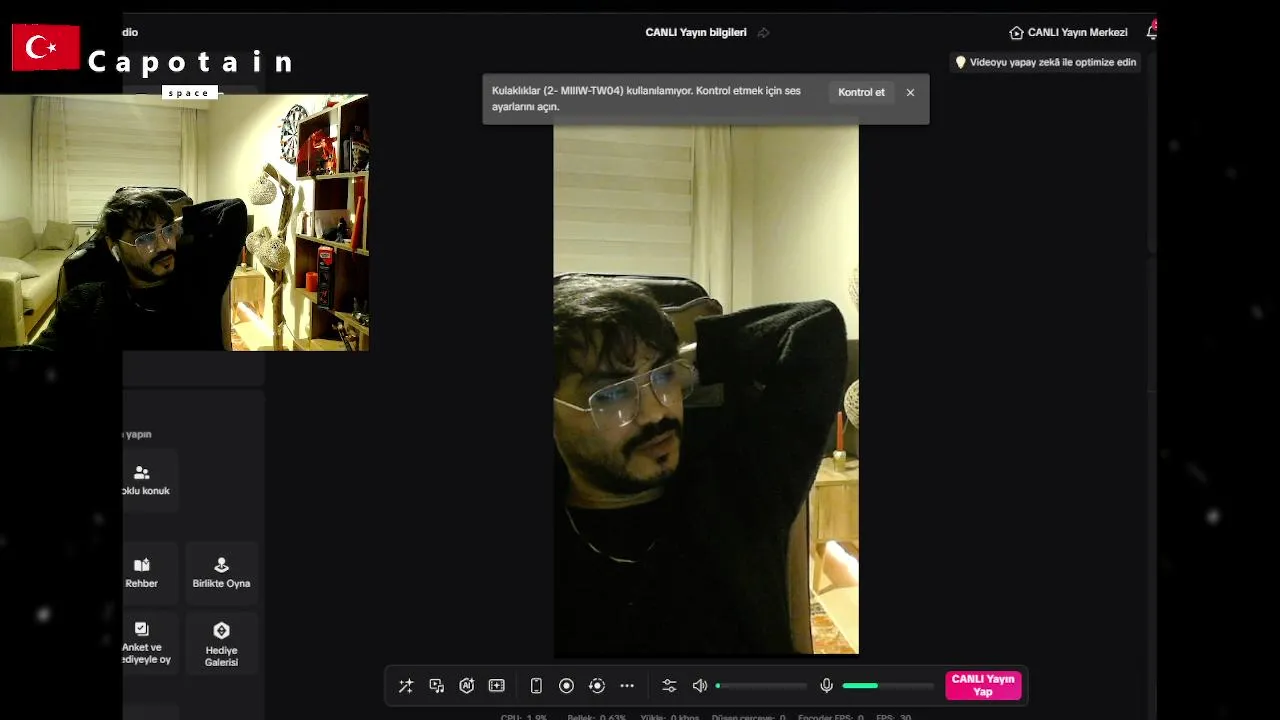Mute the speaker volume icon
Screen dimensions: 1280x720
(x=700, y=686)
